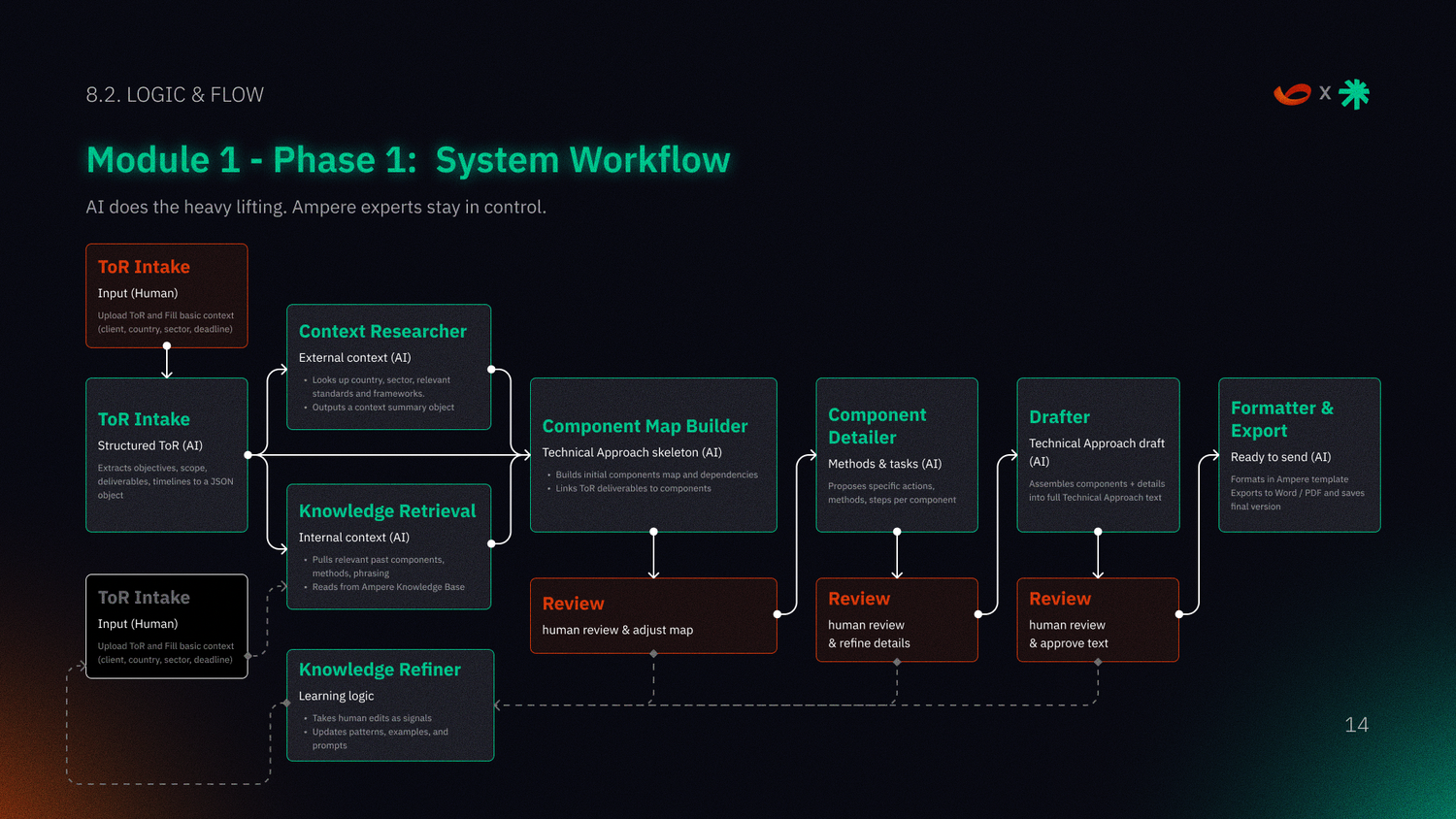Click the page number 14
The height and width of the screenshot is (819, 1456).
point(1356,725)
